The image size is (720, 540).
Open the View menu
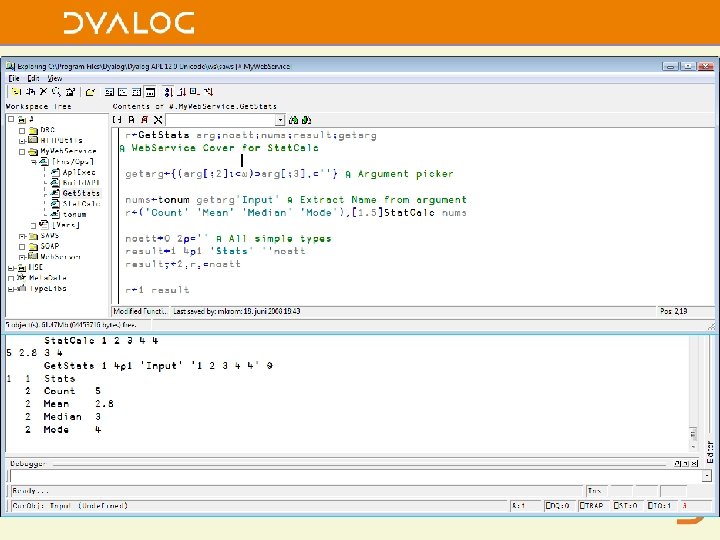55,79
